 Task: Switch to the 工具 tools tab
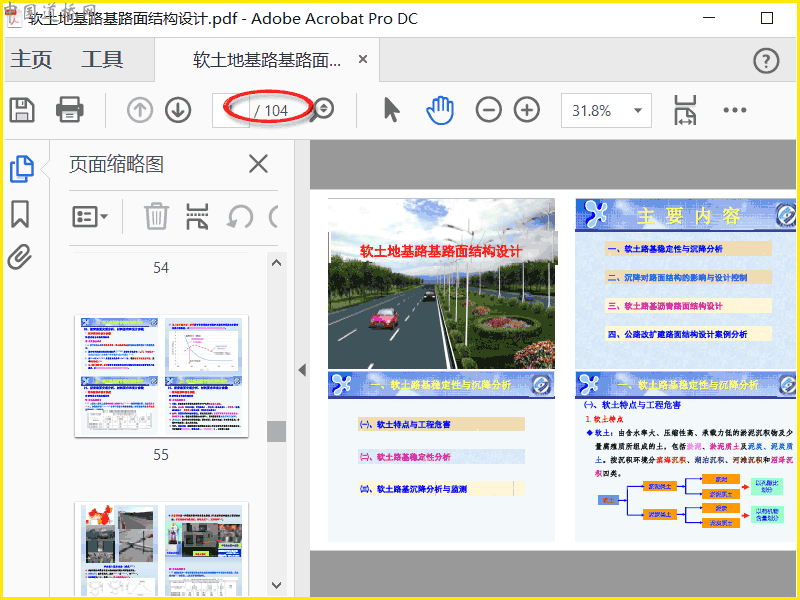(102, 59)
